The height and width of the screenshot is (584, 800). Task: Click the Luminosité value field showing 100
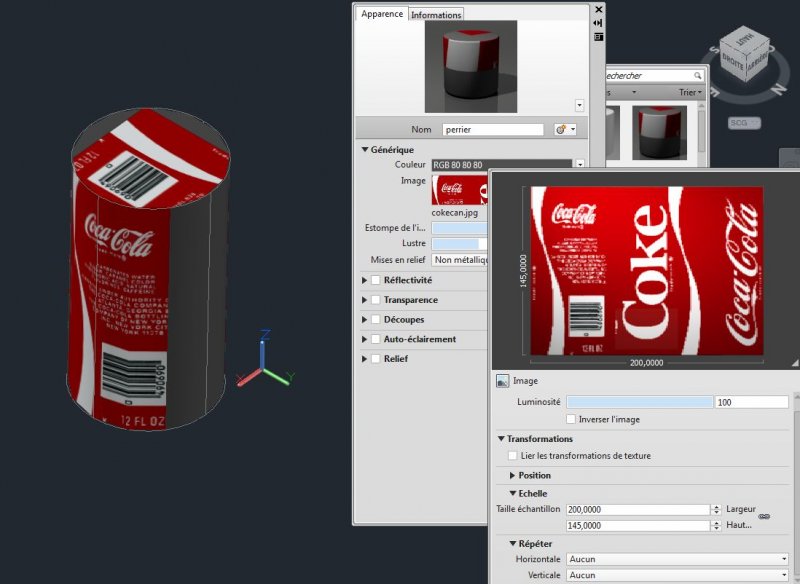(x=752, y=402)
